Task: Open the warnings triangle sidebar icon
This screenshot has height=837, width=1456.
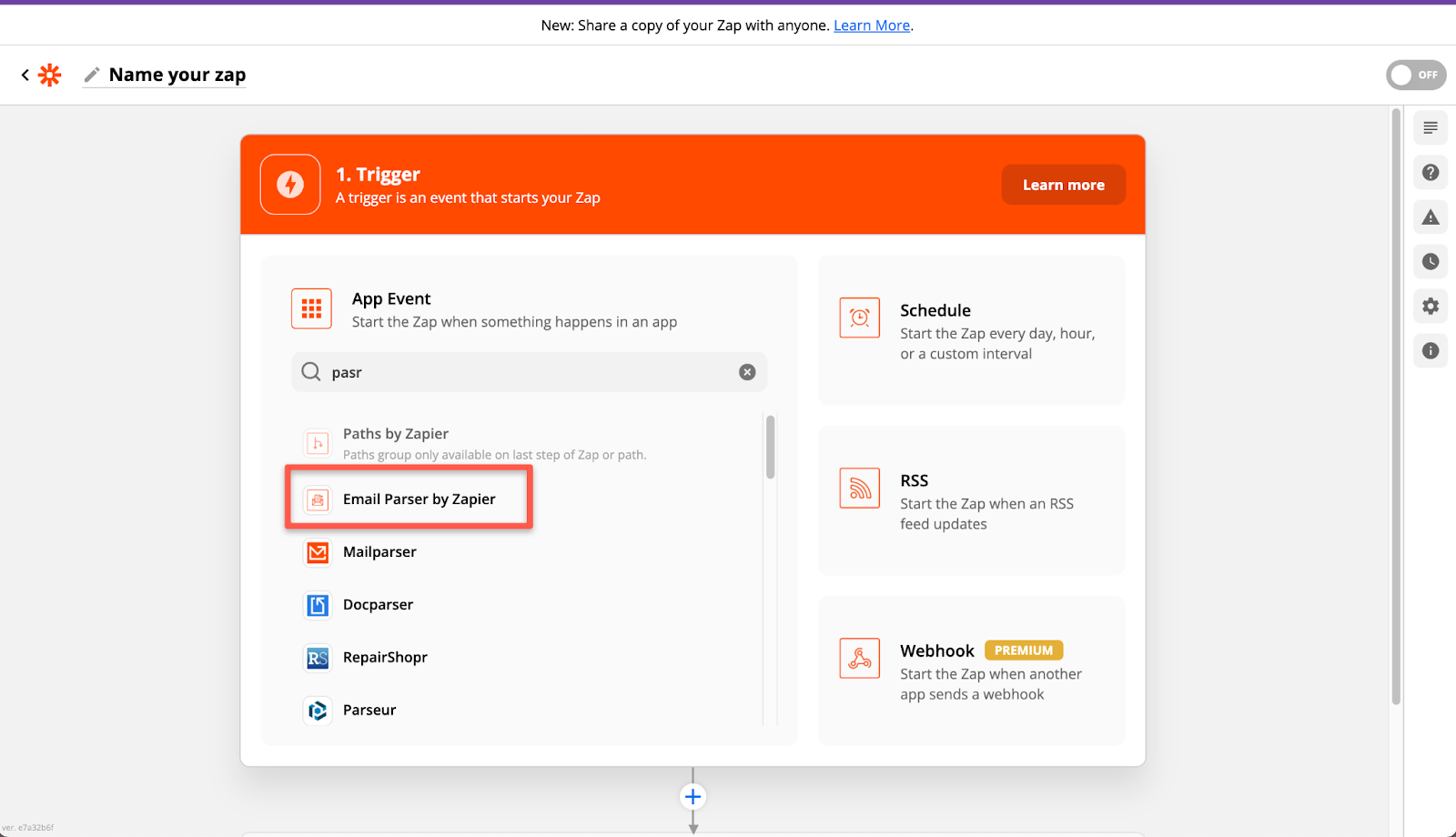Action: point(1431,217)
